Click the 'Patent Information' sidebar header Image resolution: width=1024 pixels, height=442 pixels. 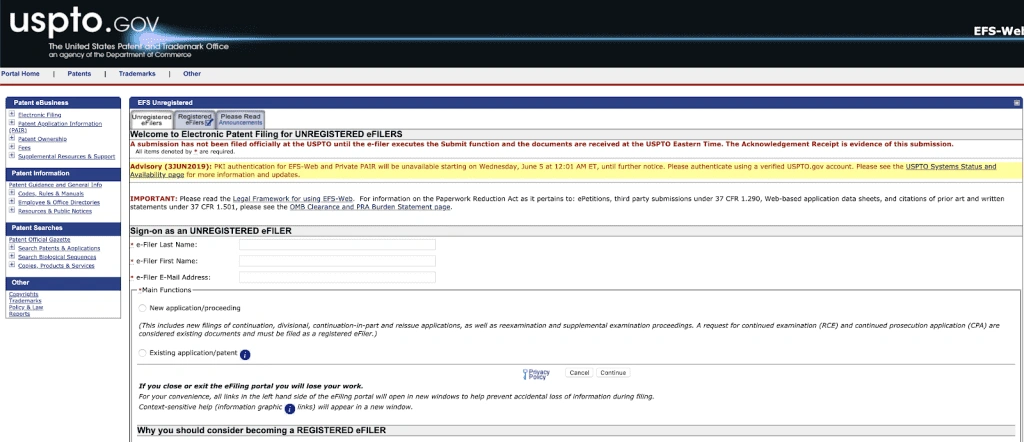point(63,173)
